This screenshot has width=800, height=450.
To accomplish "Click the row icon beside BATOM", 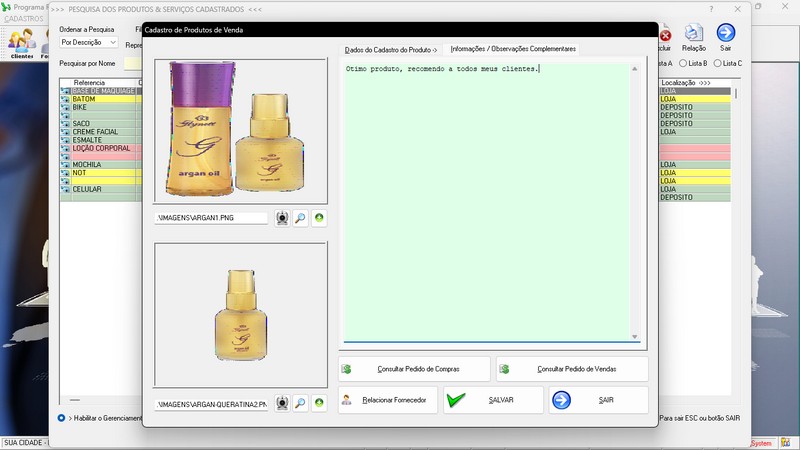I will [65, 99].
